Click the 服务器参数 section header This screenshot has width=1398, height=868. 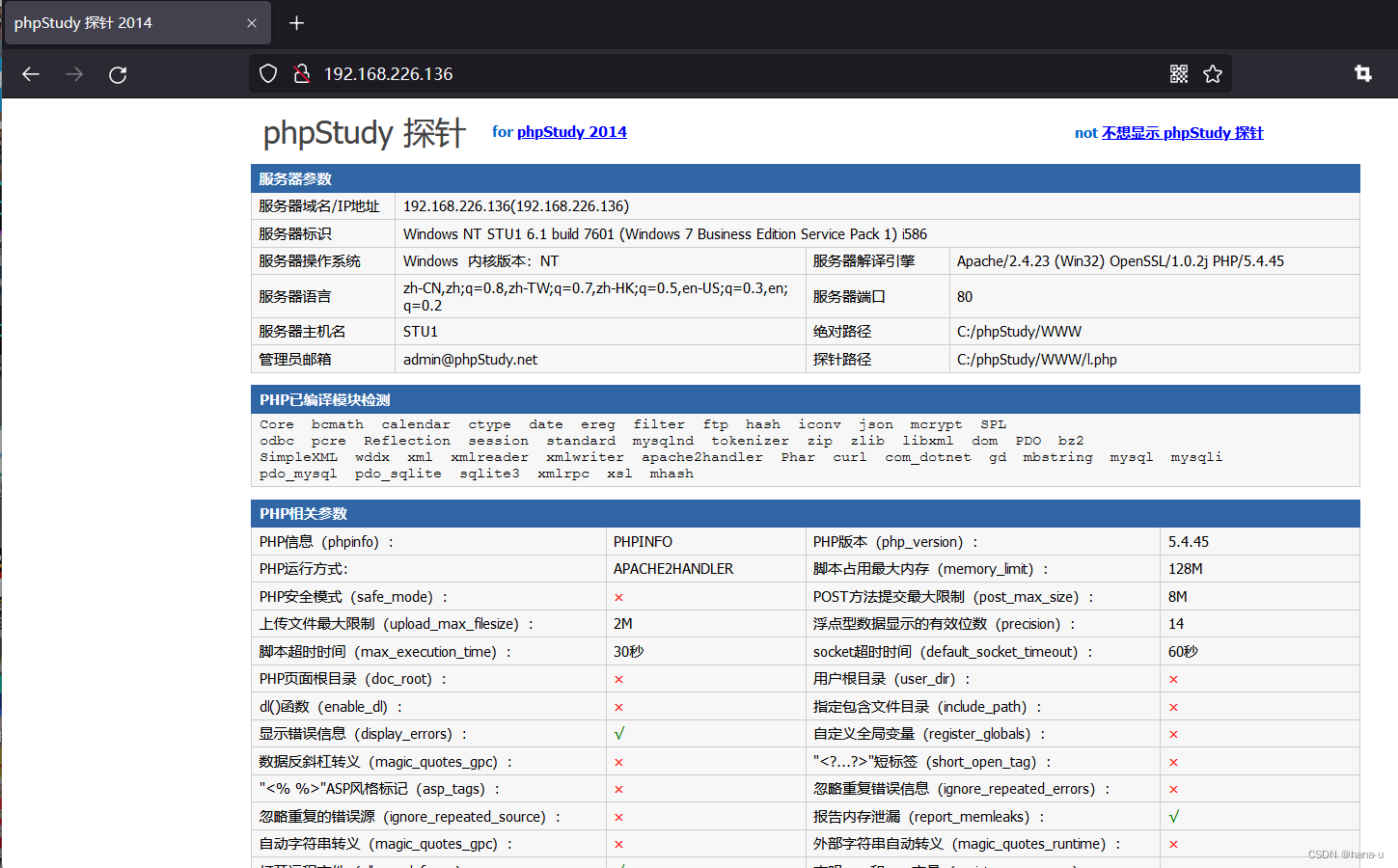click(806, 178)
